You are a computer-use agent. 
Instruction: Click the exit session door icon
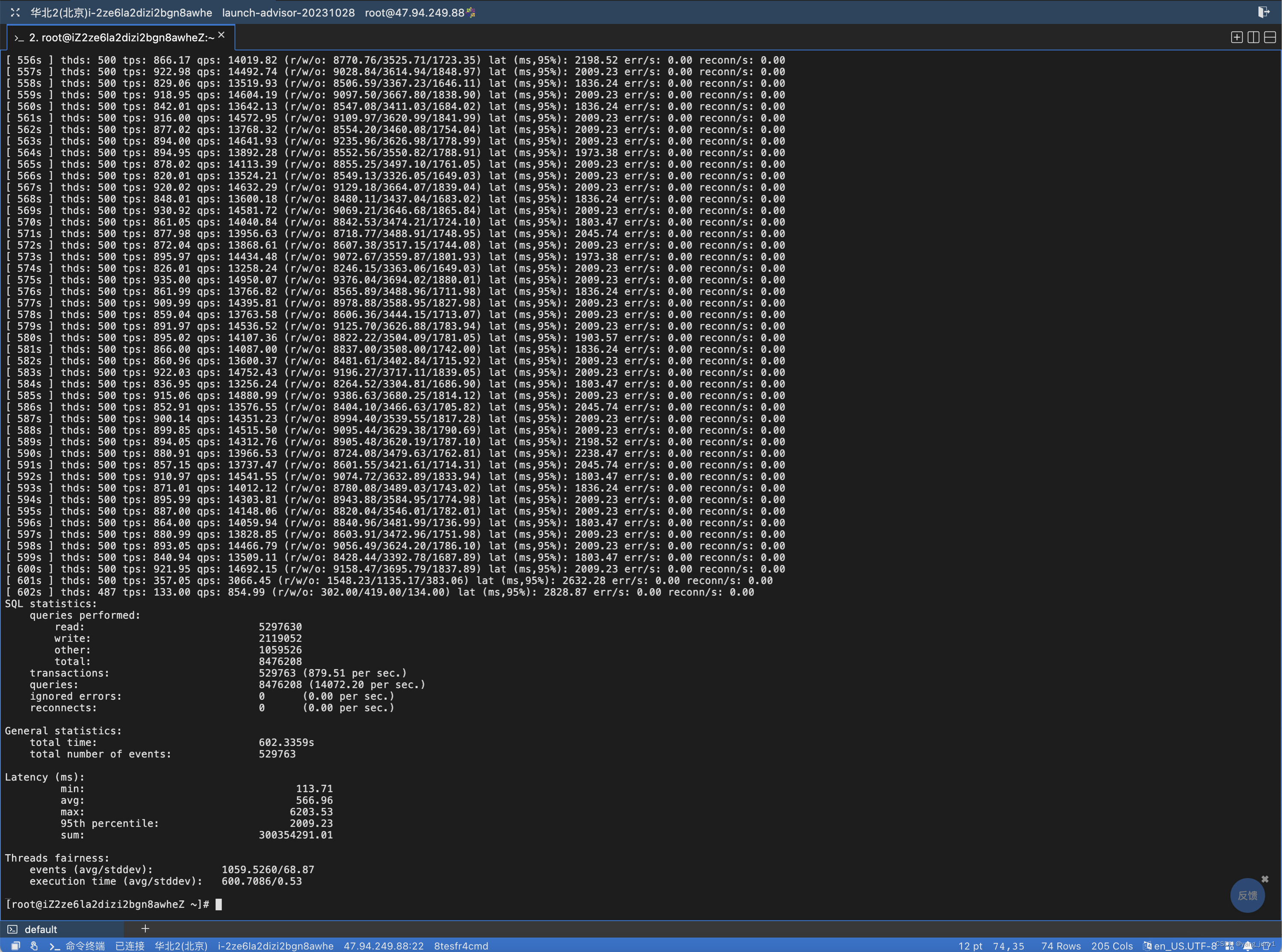tap(1263, 12)
